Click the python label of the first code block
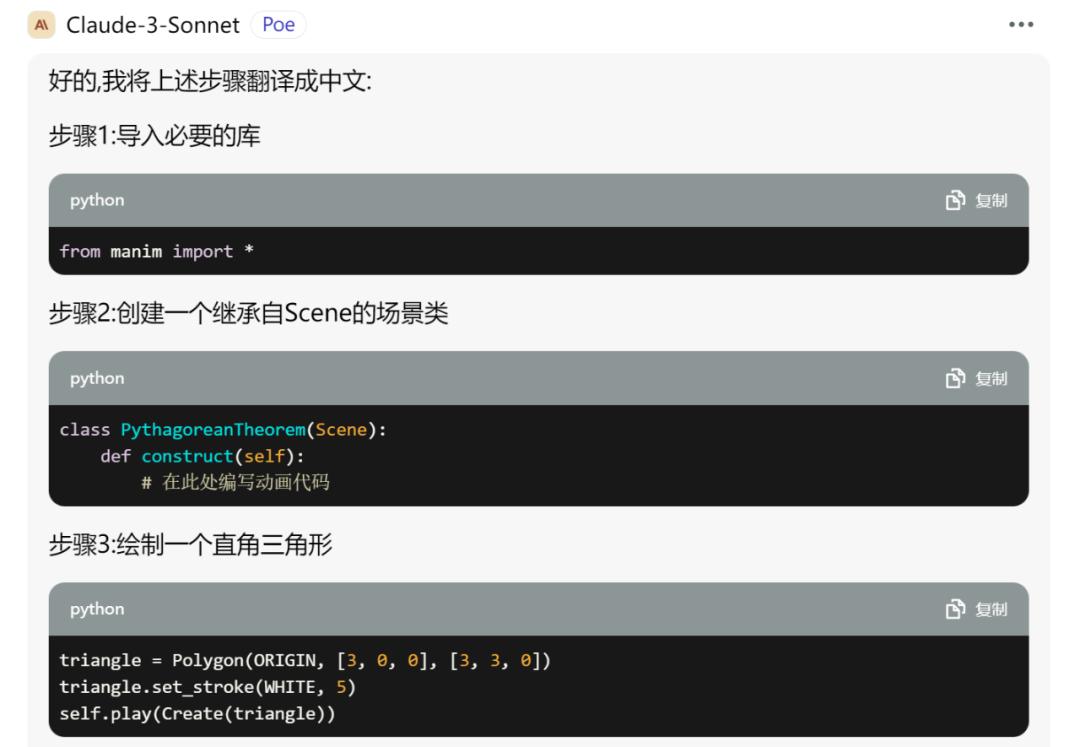 coord(97,200)
